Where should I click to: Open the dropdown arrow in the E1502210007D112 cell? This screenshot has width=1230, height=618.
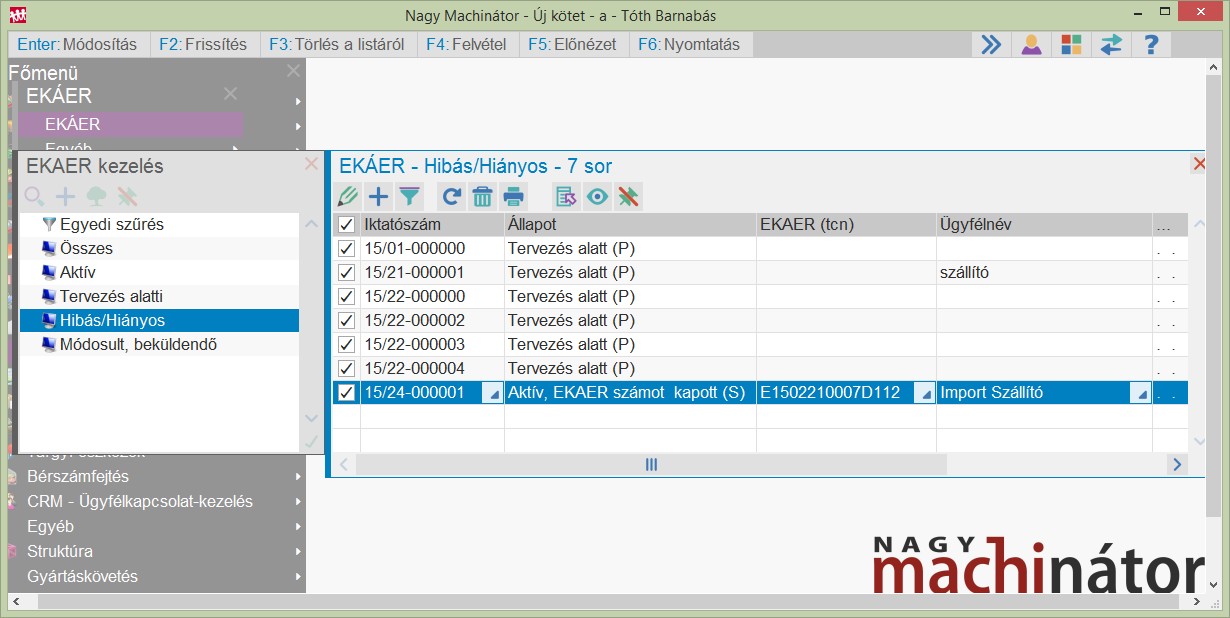pyautogui.click(x=925, y=394)
